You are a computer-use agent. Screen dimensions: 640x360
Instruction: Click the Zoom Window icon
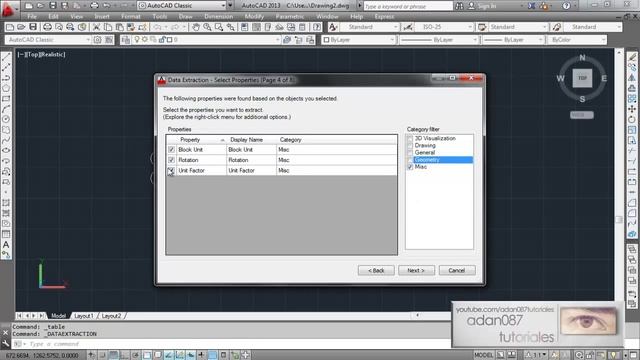pos(219,27)
